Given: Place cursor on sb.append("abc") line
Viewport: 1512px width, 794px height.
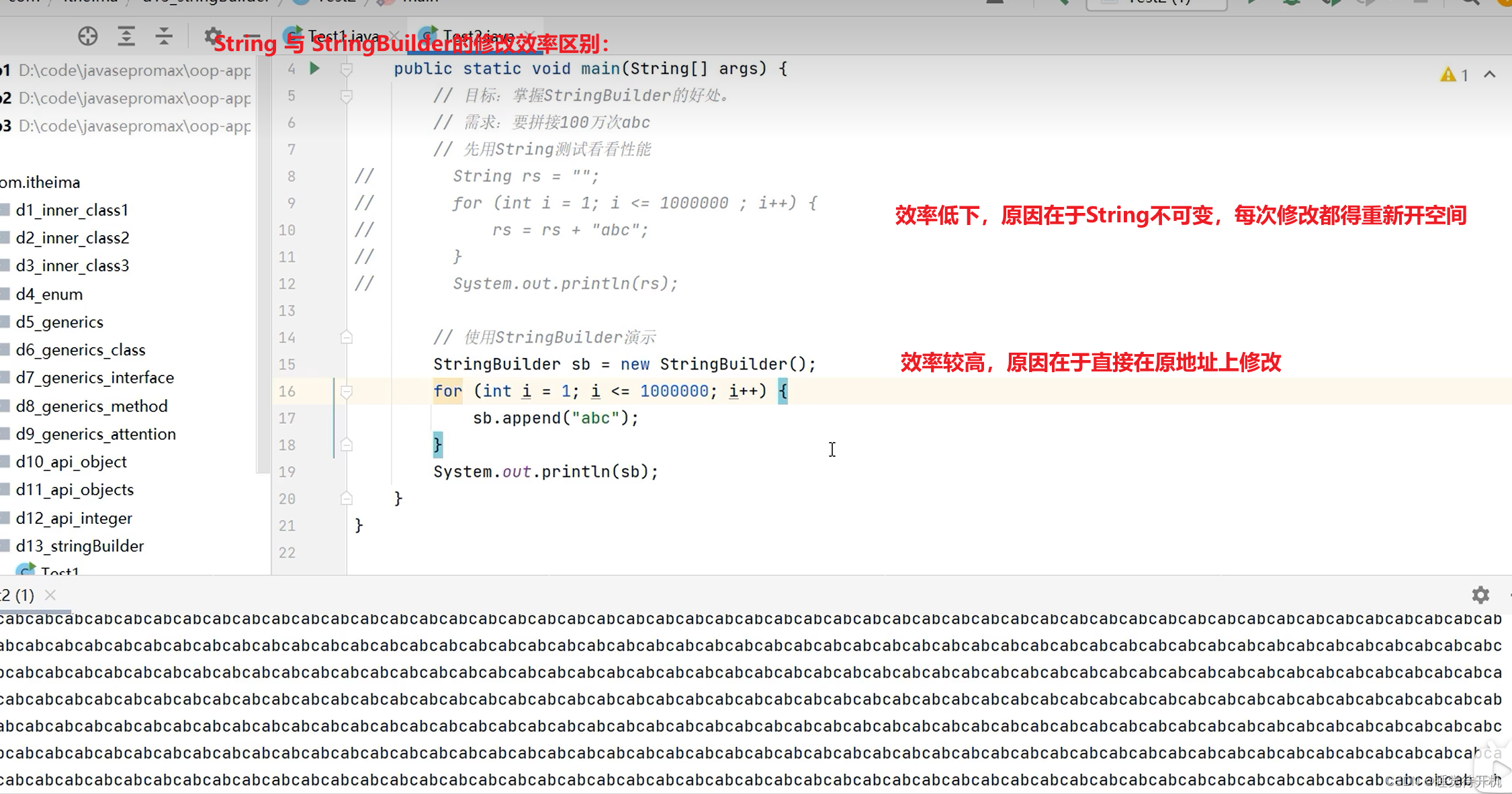Looking at the screenshot, I should point(555,418).
